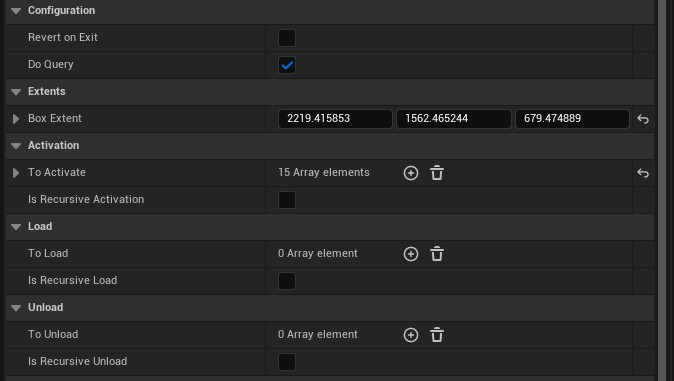Enable Is Recursive Activation checkbox

pyautogui.click(x=287, y=200)
